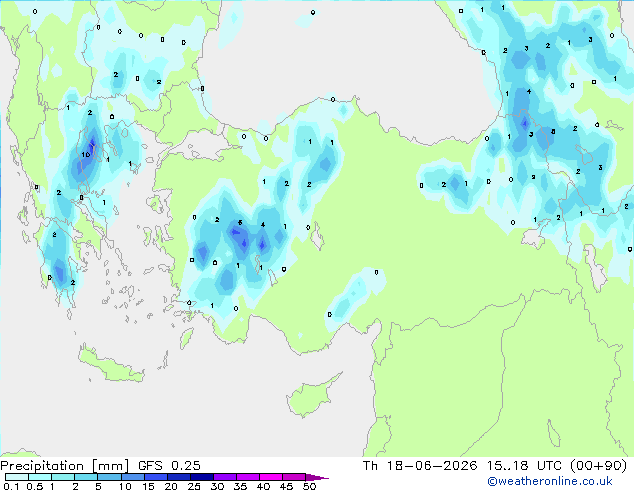Click the 'GFS 0.25' model label

tap(169, 466)
